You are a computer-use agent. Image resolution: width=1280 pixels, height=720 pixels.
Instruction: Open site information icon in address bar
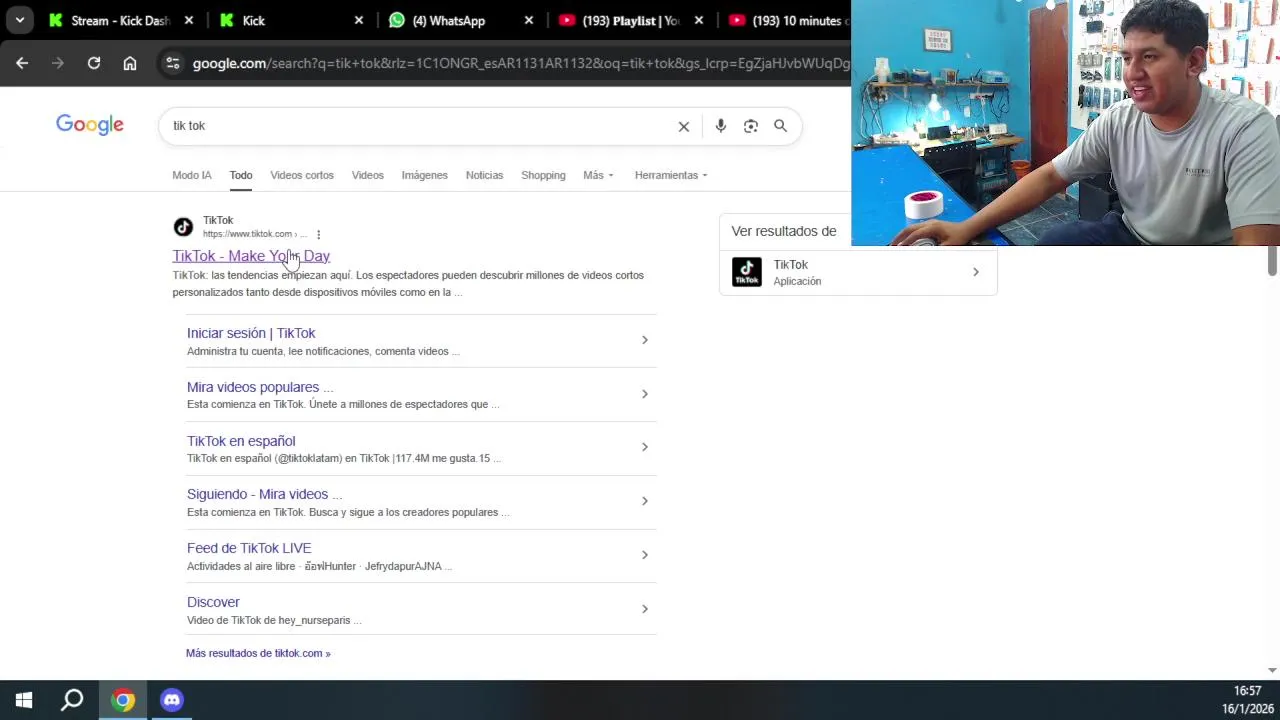click(x=173, y=63)
